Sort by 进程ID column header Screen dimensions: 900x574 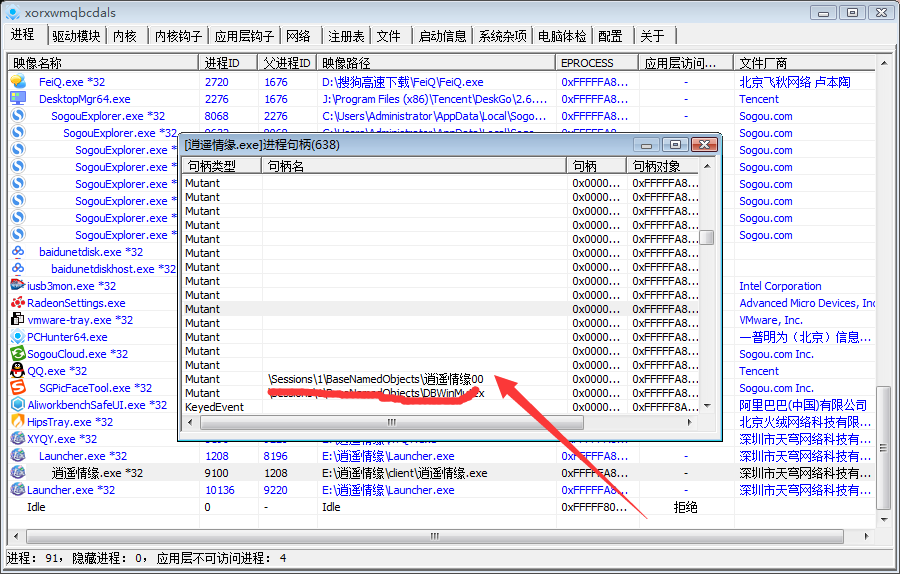point(228,63)
